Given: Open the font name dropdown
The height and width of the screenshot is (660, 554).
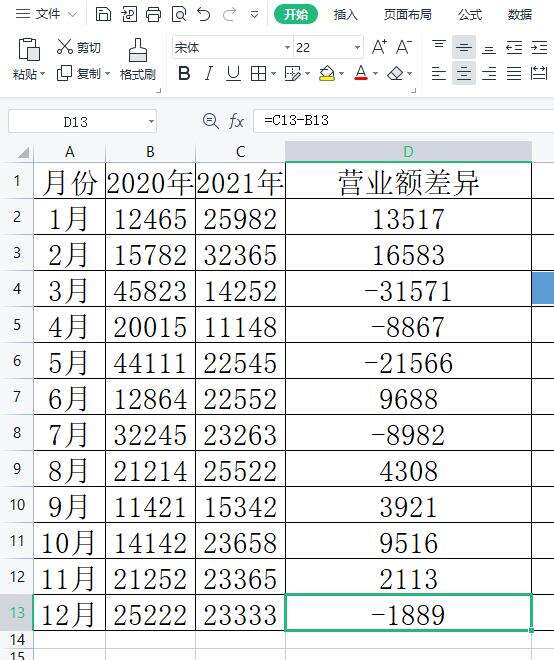Looking at the screenshot, I should pos(287,48).
